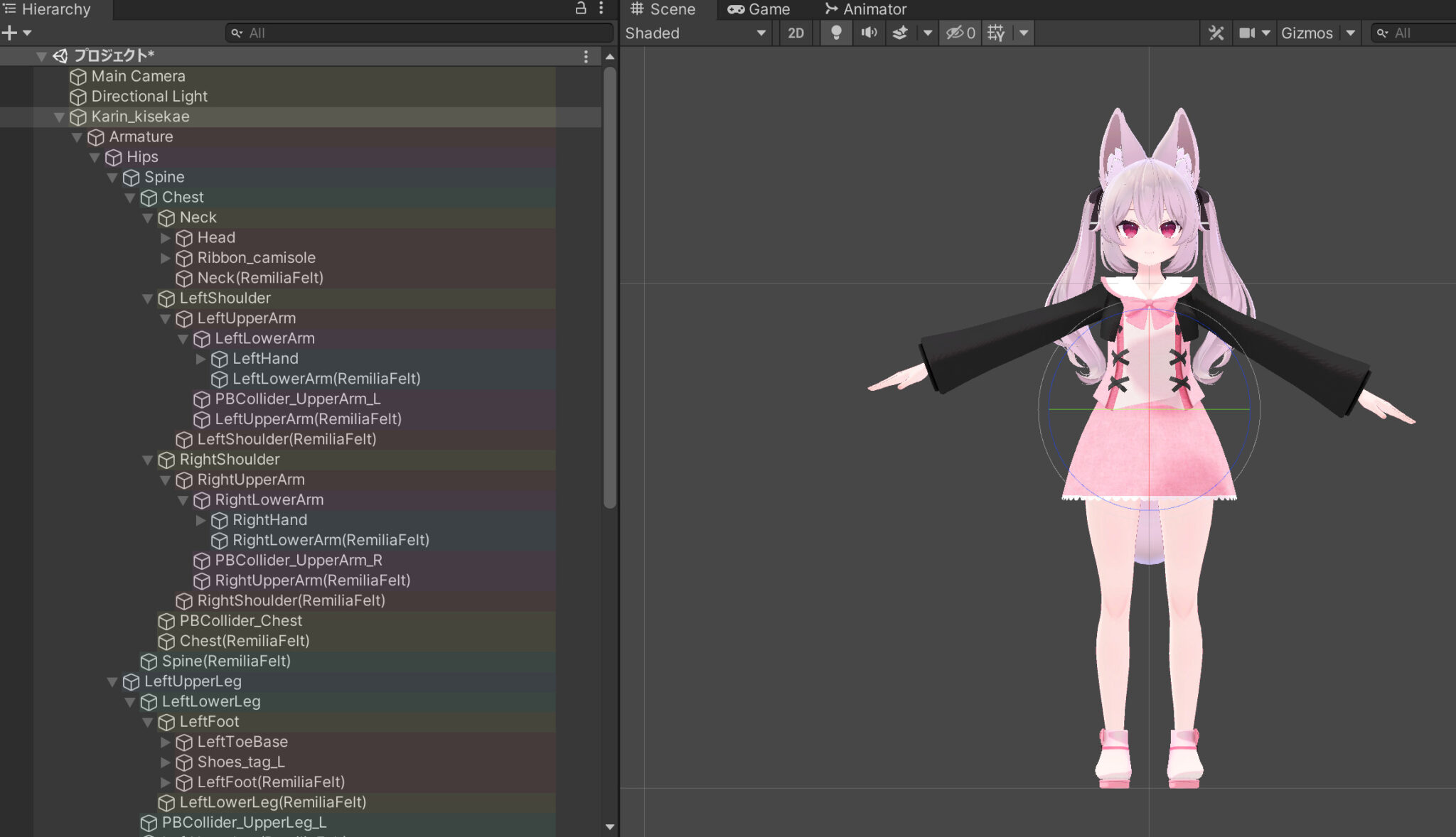Screen dimensions: 1456x837
Task: Select the Karin_kisekae object in Hierarchy
Action: click(x=140, y=117)
